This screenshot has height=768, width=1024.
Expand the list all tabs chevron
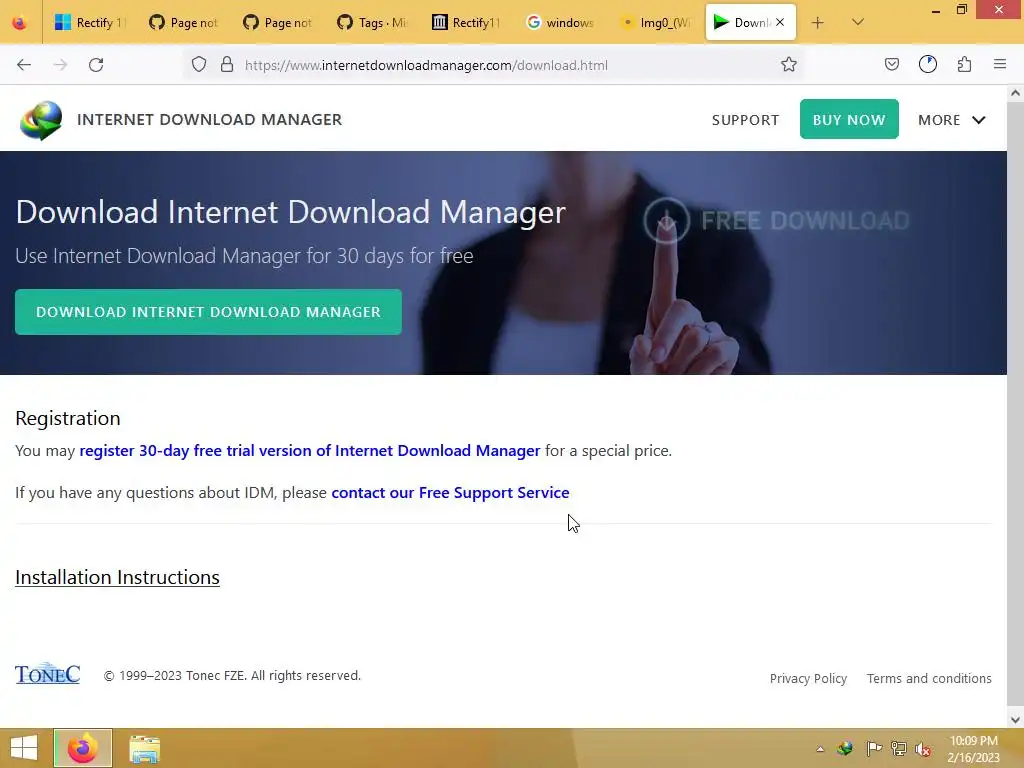tap(858, 23)
